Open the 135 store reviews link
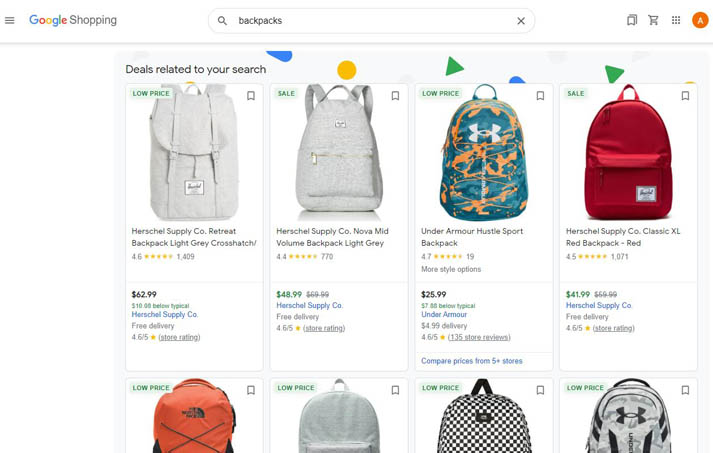 (x=479, y=337)
